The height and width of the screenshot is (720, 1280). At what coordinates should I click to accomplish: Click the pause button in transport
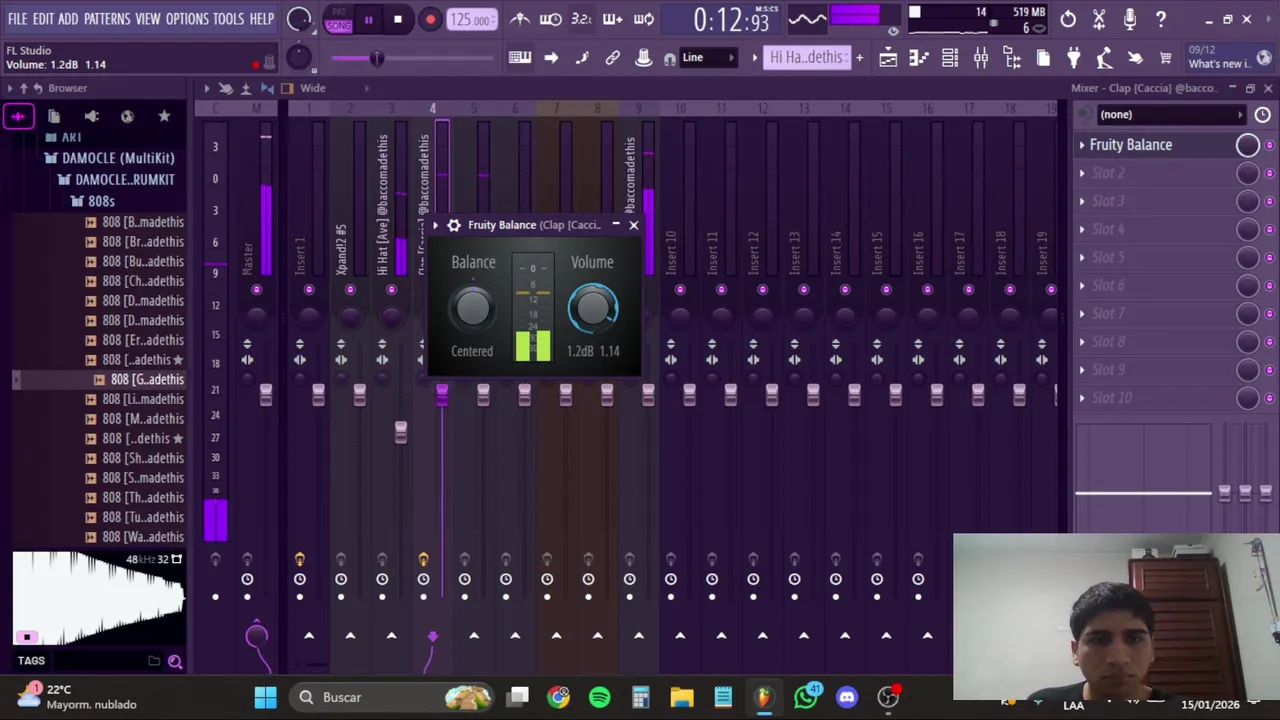pyautogui.click(x=368, y=19)
